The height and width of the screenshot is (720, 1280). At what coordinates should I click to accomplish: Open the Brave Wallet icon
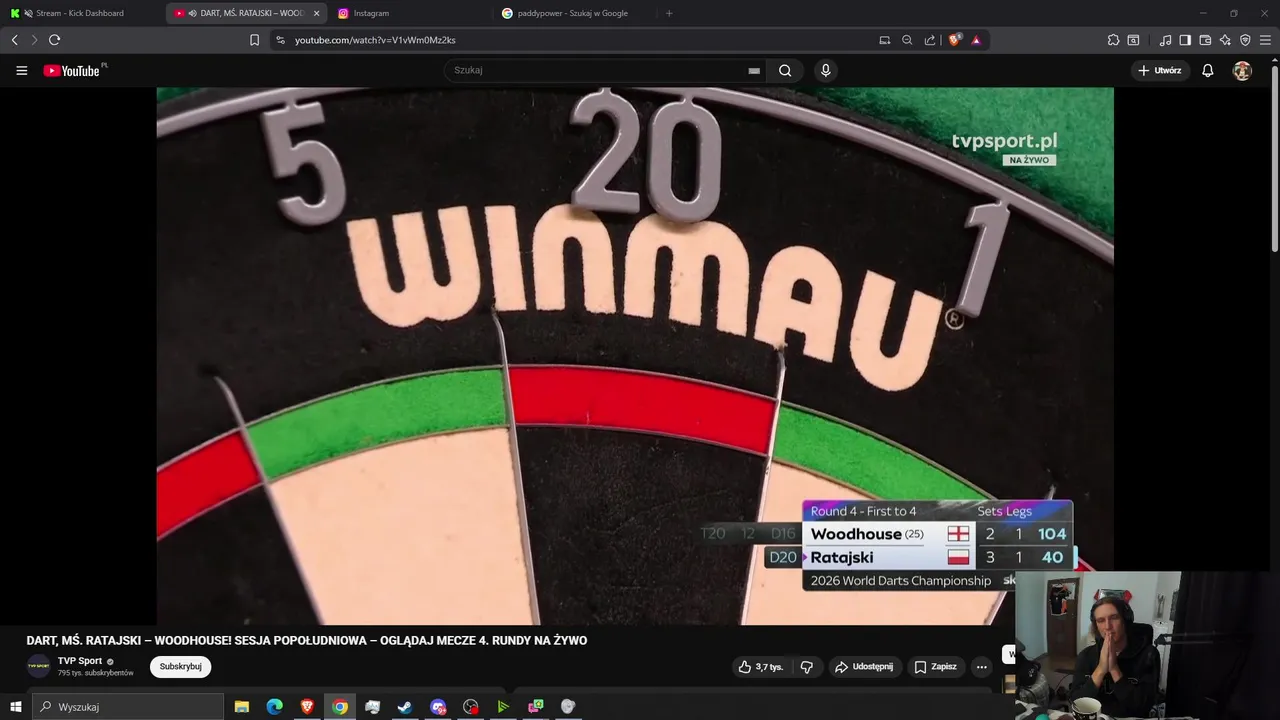pos(1205,40)
